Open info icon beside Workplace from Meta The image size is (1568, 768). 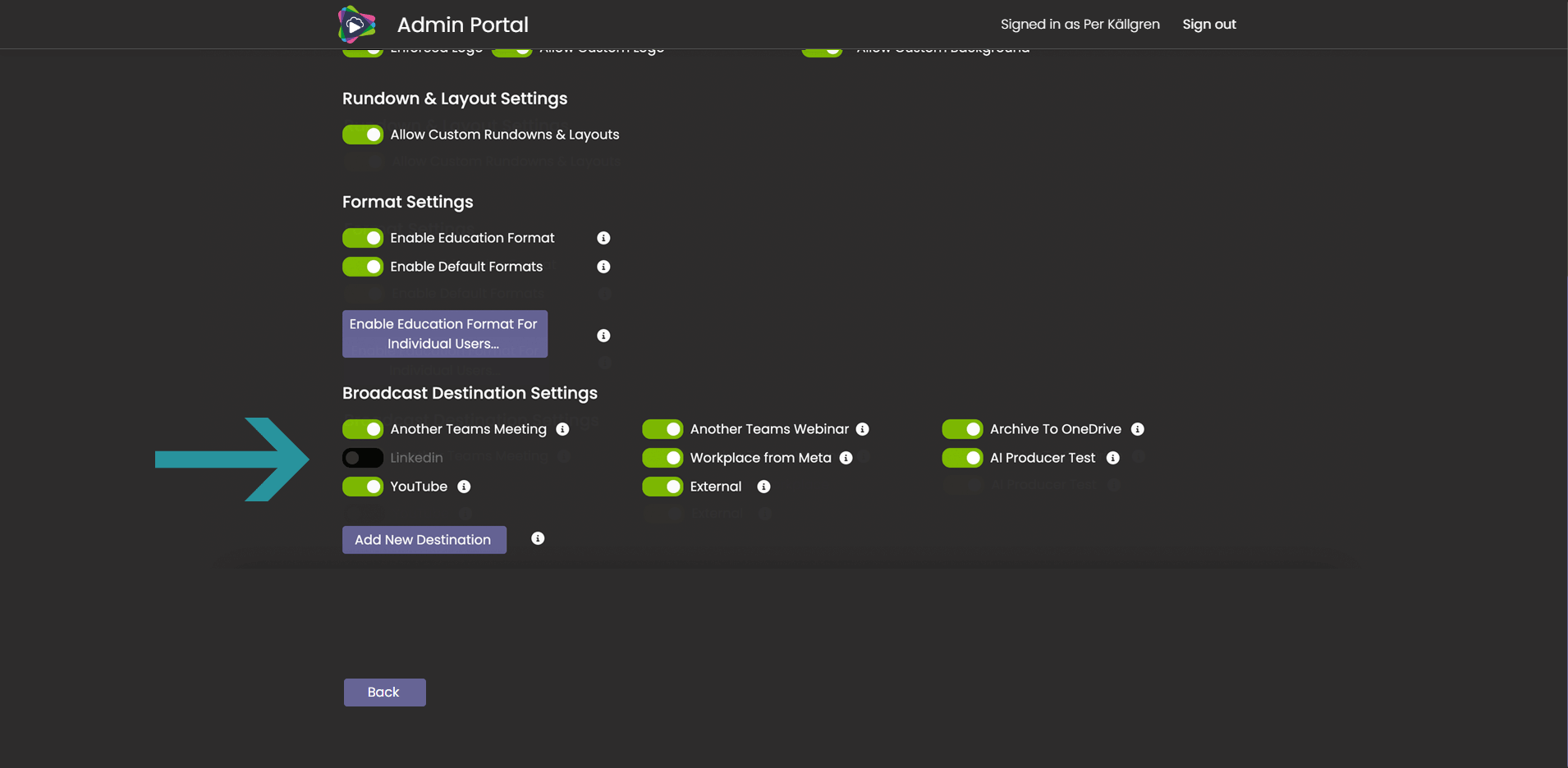pyautogui.click(x=846, y=458)
